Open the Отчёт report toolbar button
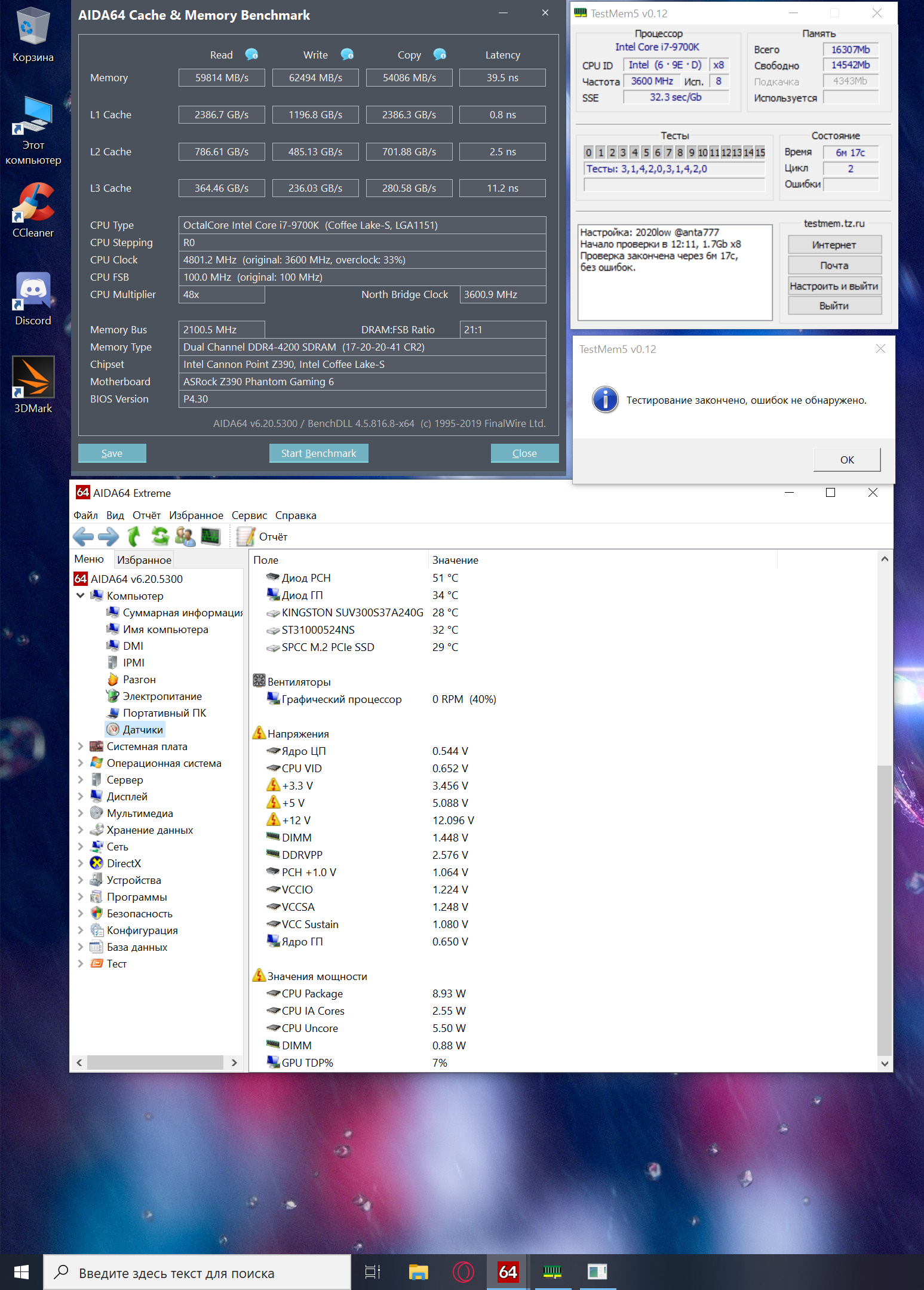 point(262,536)
